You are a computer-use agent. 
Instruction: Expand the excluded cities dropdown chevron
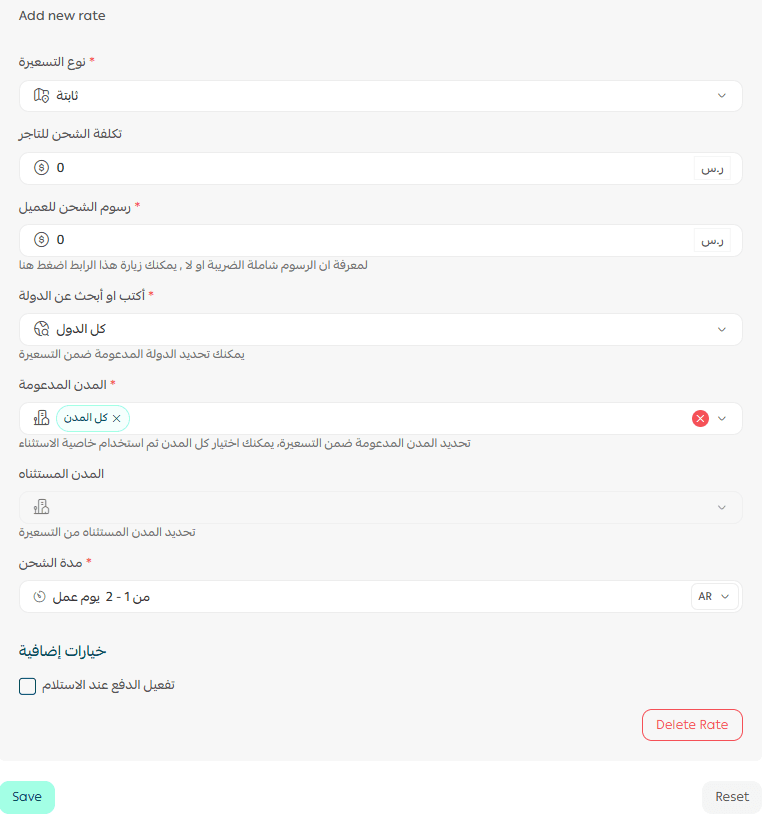pos(722,508)
